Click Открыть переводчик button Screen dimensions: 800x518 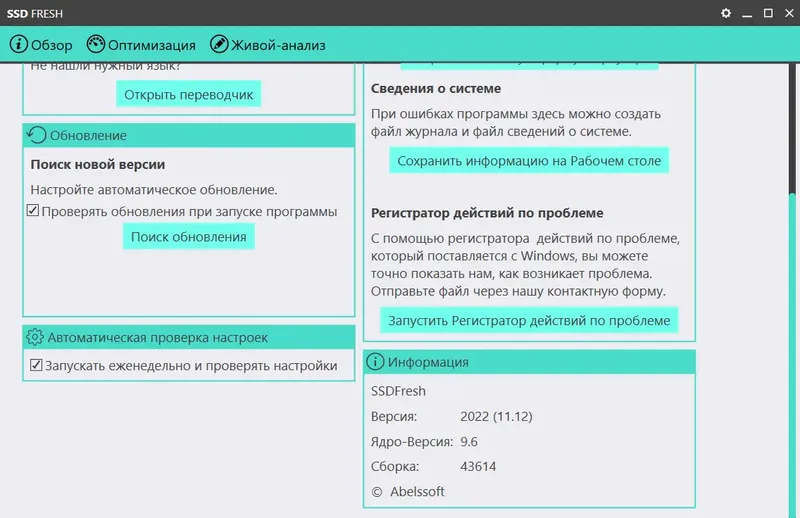pyautogui.click(x=188, y=94)
